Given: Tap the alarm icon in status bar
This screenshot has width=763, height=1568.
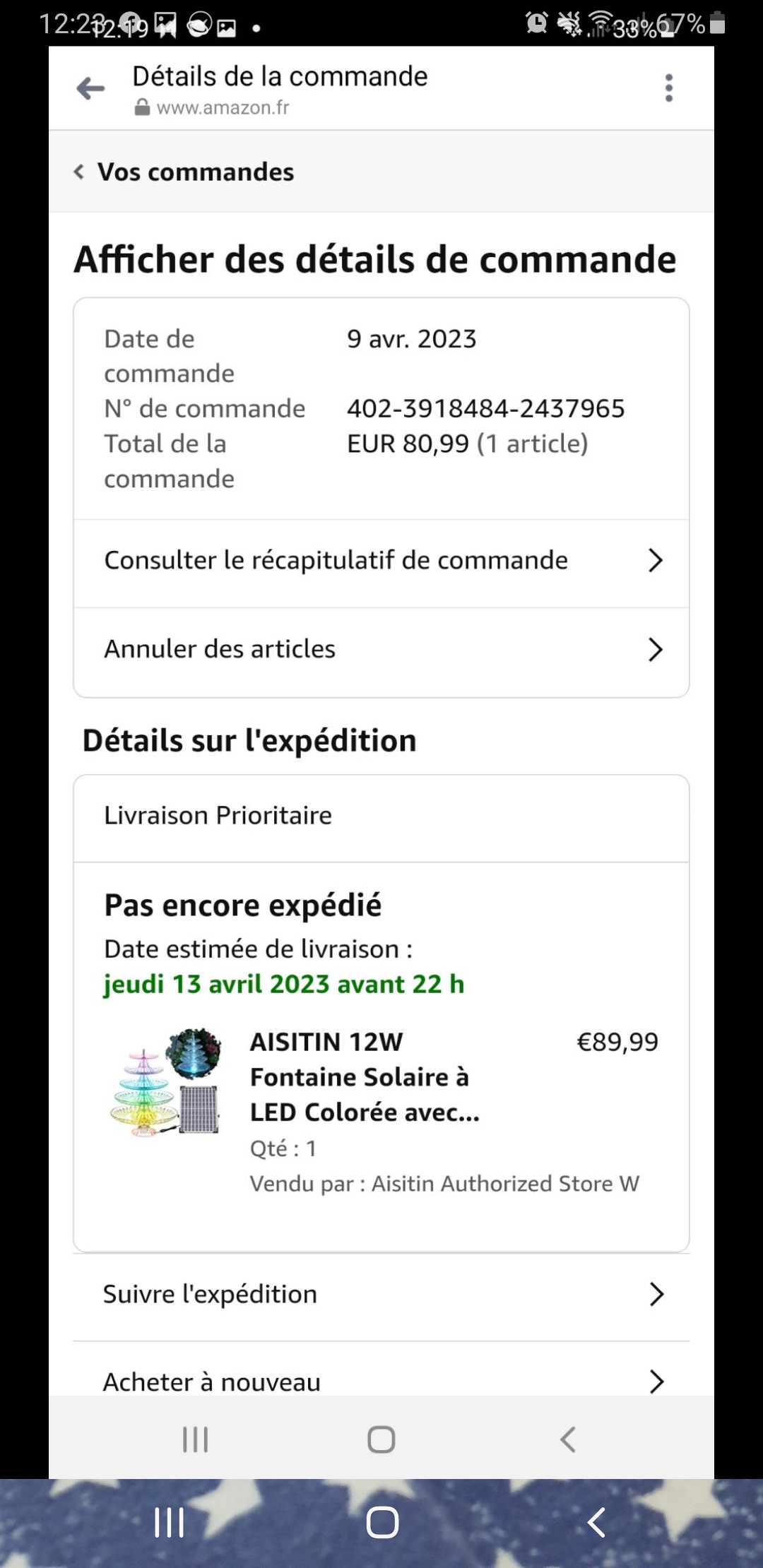Looking at the screenshot, I should 537,23.
